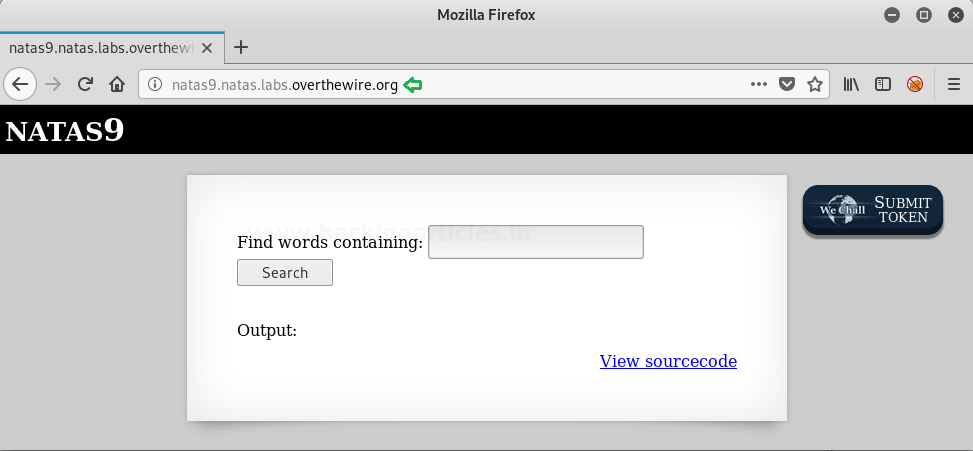This screenshot has height=451, width=973.
Task: Open the Firefox hamburger menu
Action: [x=954, y=84]
